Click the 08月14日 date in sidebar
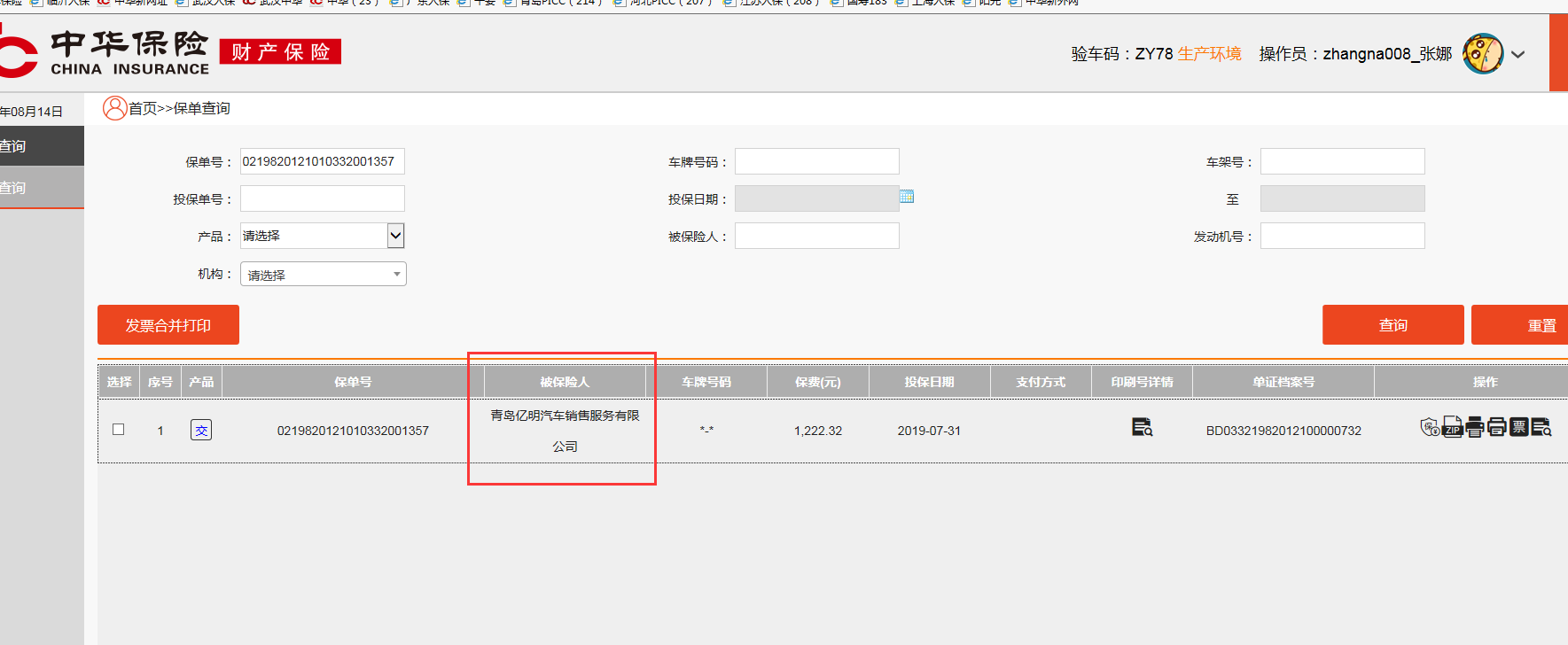Viewport: 1568px width, 645px height. pos(33,112)
